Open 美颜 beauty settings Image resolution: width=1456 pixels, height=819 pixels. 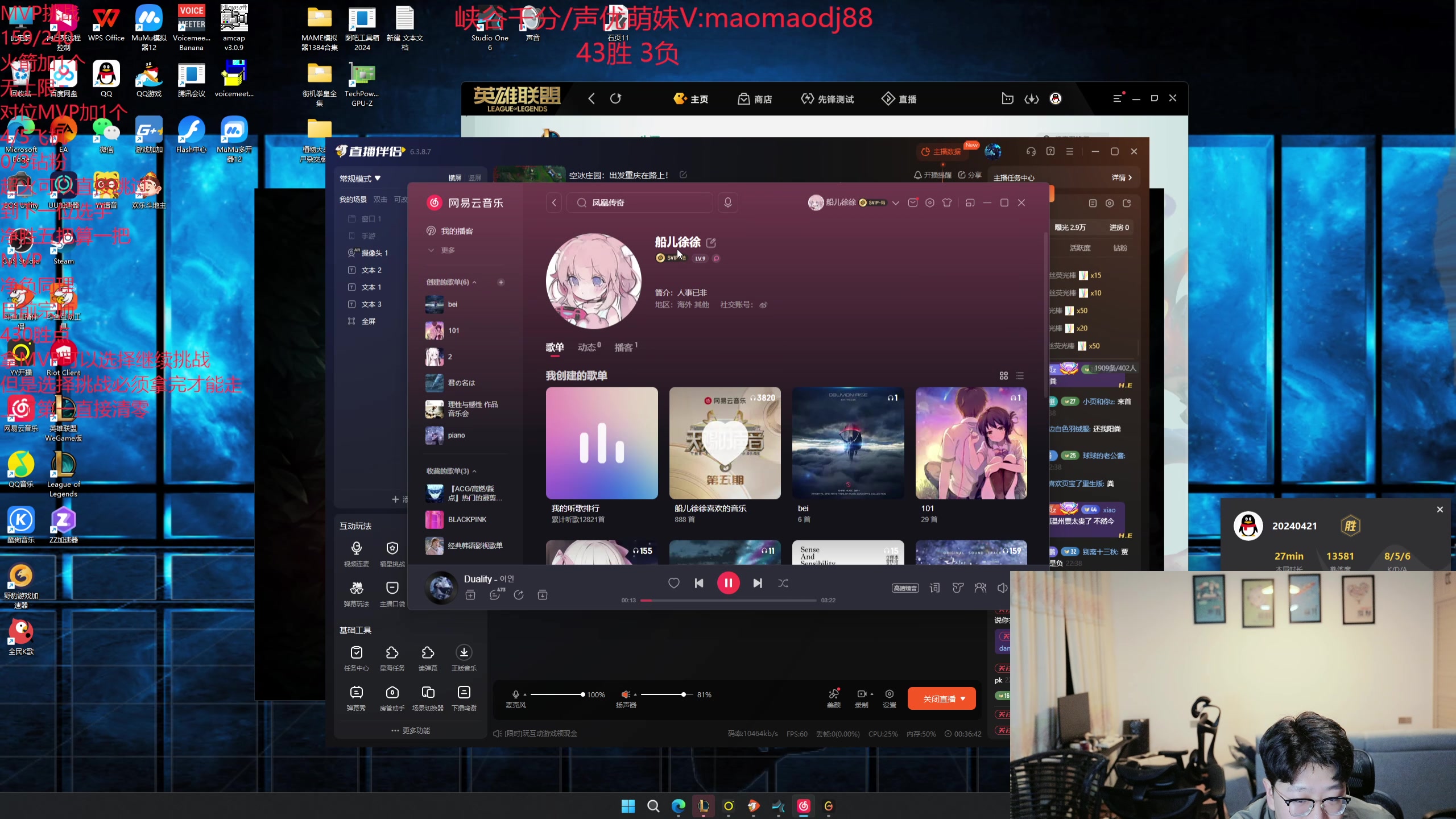click(x=834, y=698)
